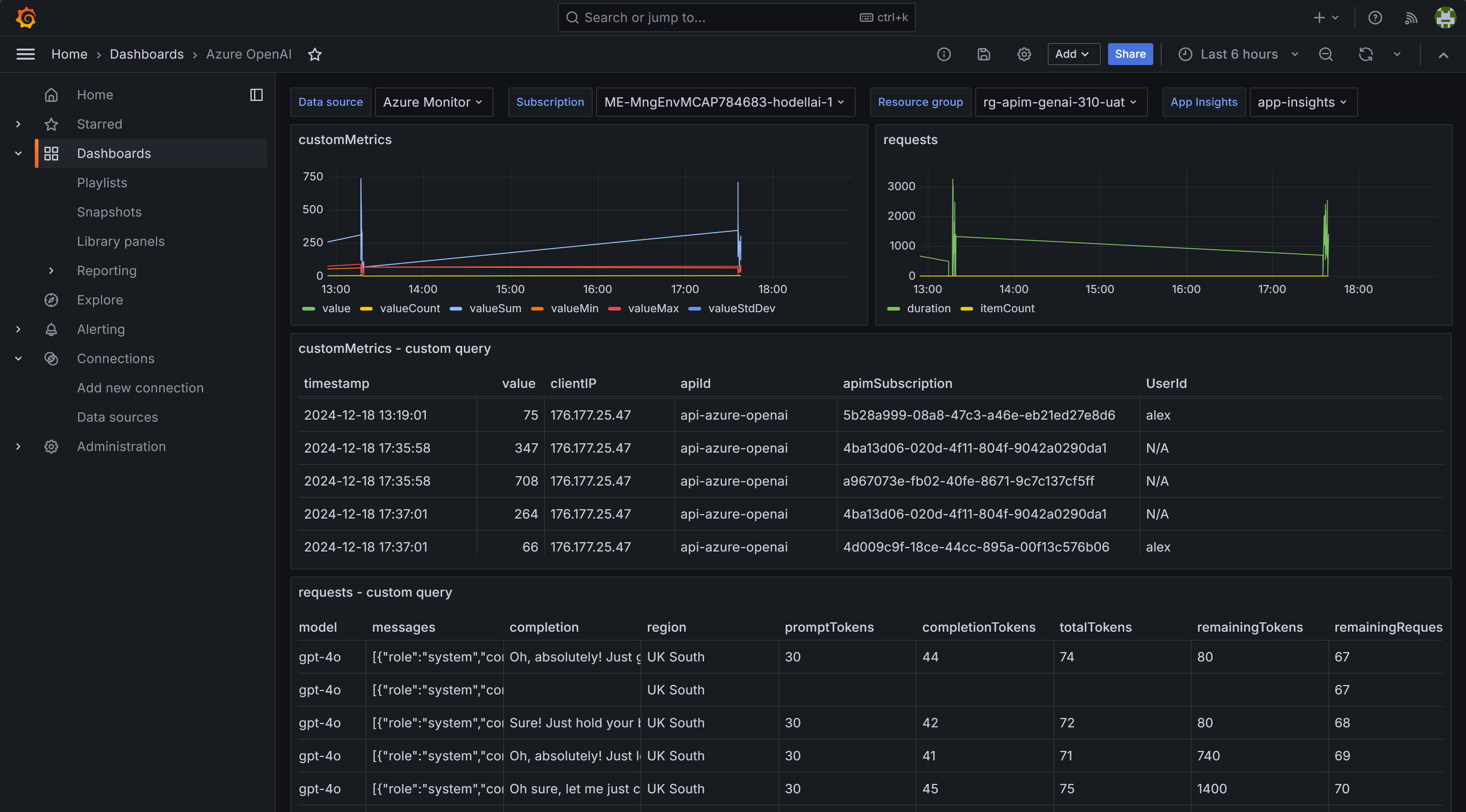Refresh the dashboard

1366,54
